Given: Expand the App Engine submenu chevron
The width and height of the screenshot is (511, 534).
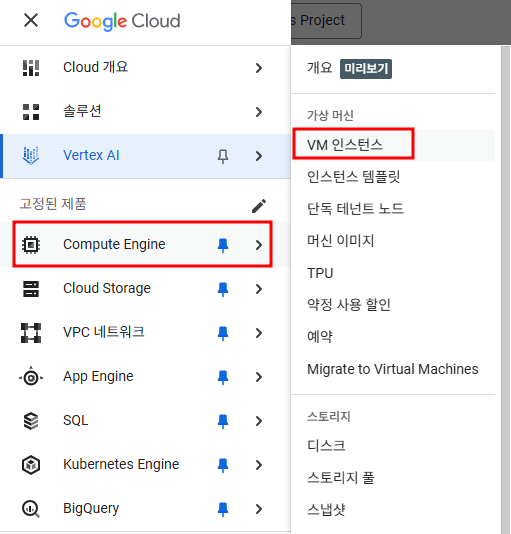Looking at the screenshot, I should (259, 377).
